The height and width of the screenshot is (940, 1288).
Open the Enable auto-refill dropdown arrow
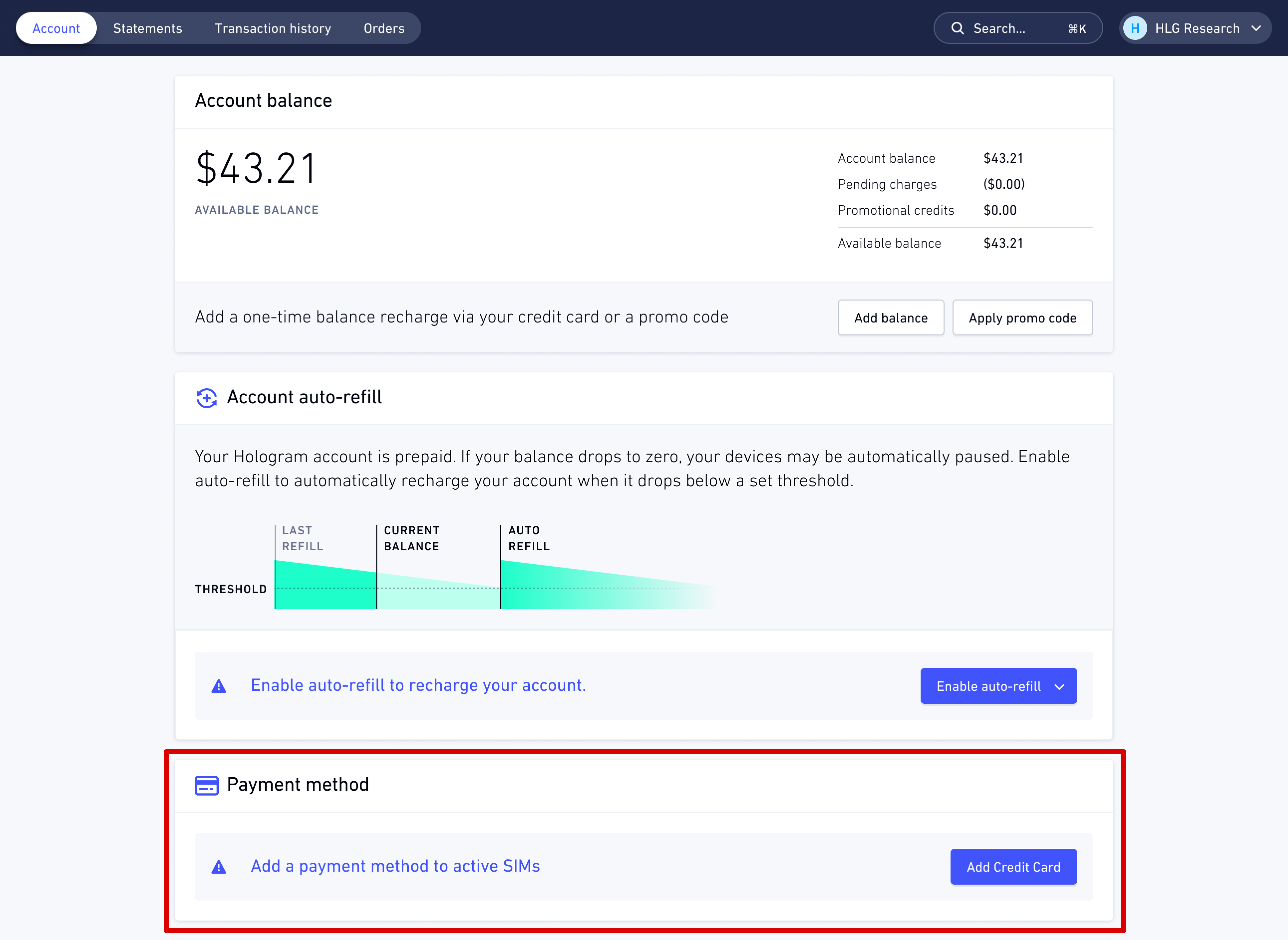pos(1059,687)
